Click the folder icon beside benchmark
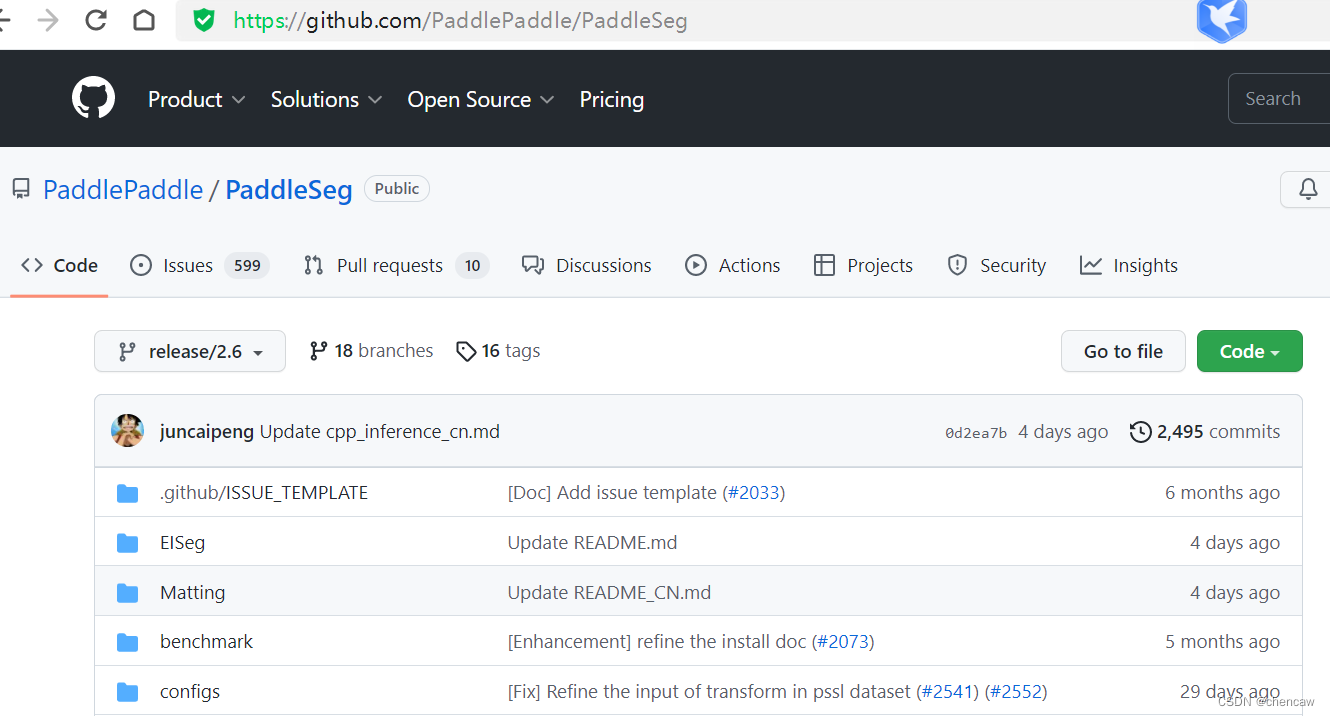 [x=127, y=642]
